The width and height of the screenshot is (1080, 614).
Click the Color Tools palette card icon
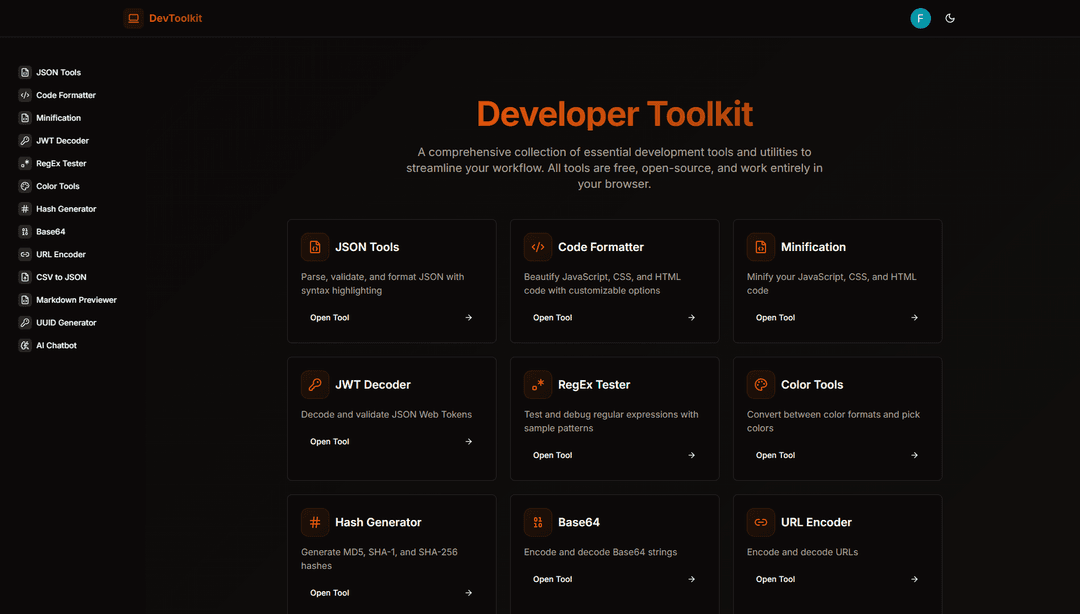[x=761, y=385]
